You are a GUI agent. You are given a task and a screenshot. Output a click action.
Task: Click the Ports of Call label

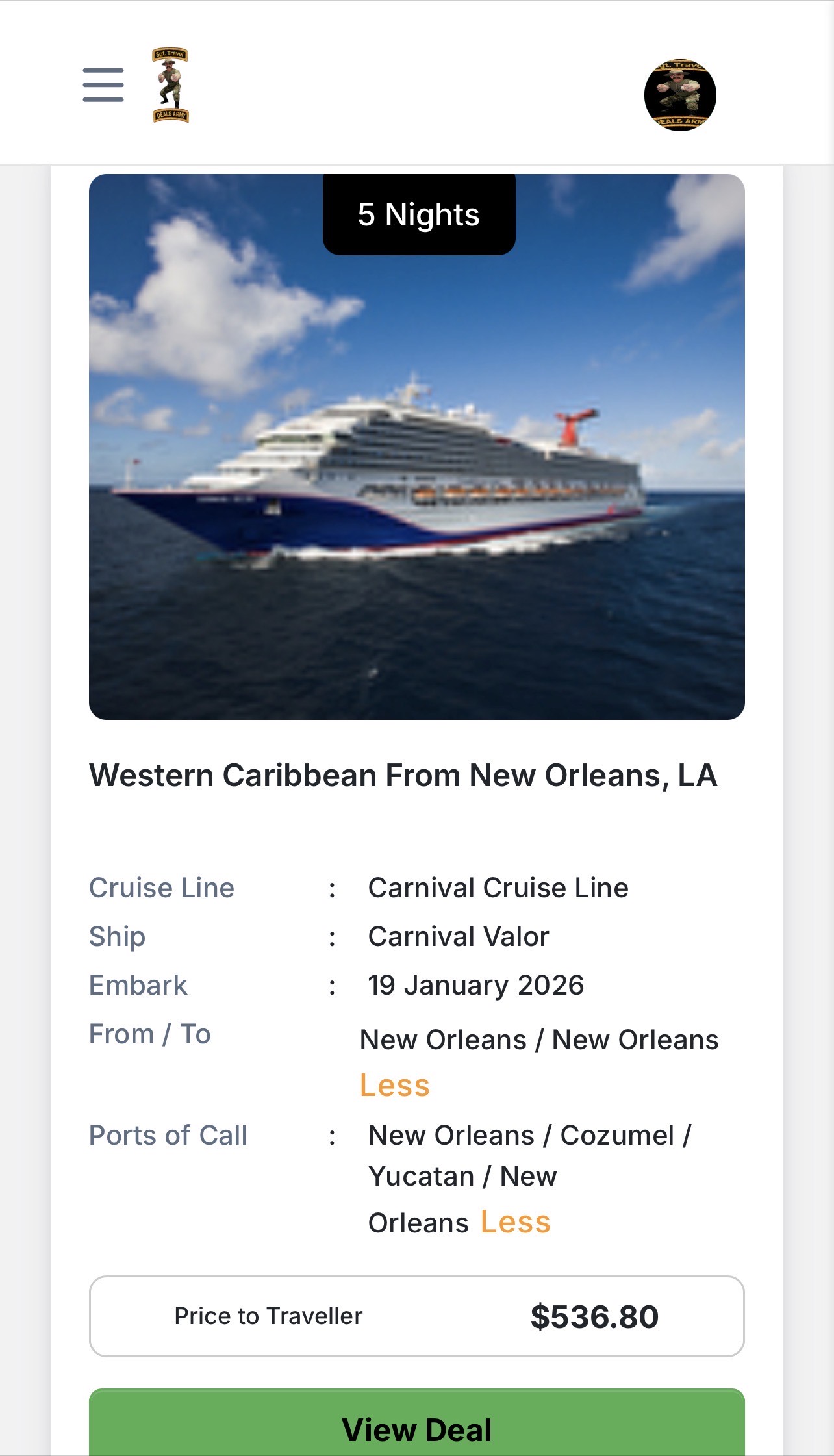point(168,1136)
